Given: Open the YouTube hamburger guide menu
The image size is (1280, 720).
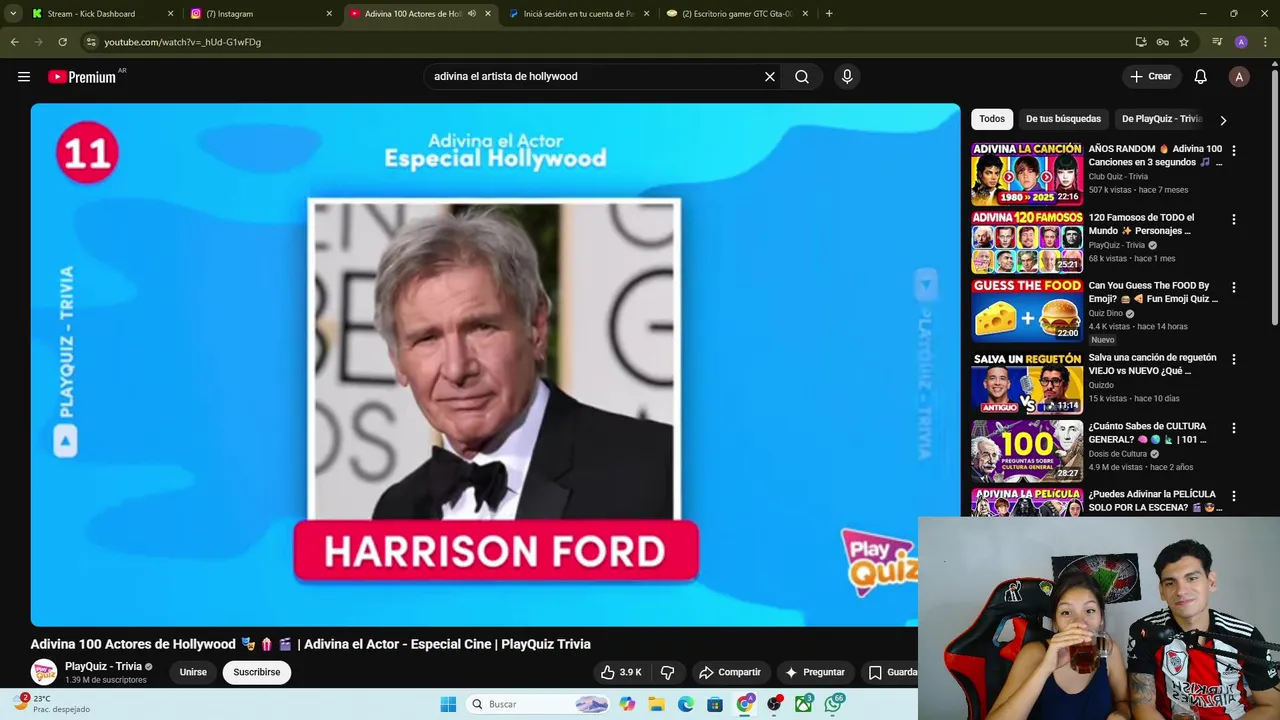Looking at the screenshot, I should coord(24,77).
